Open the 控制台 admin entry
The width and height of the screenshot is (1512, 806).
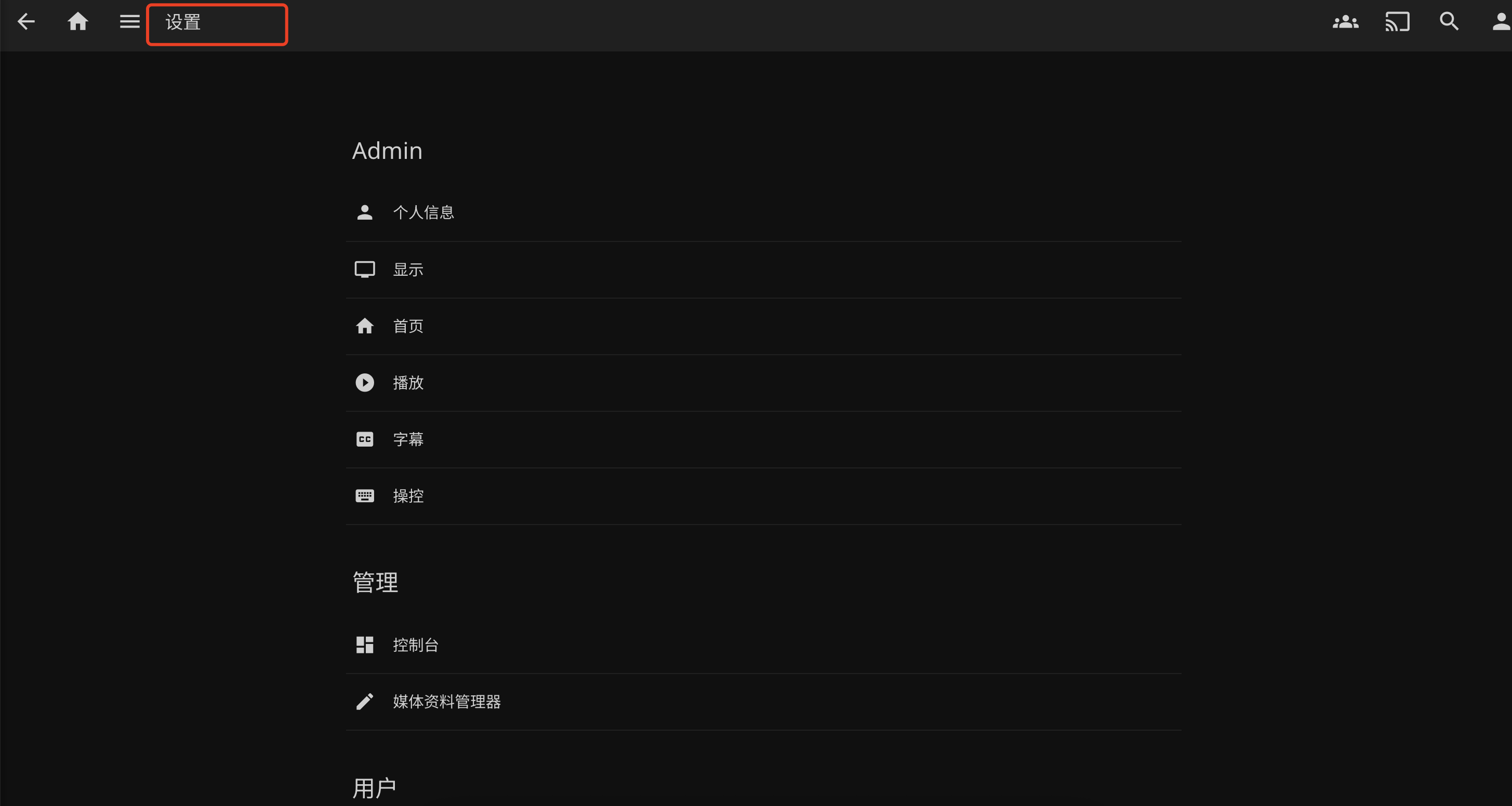763,644
